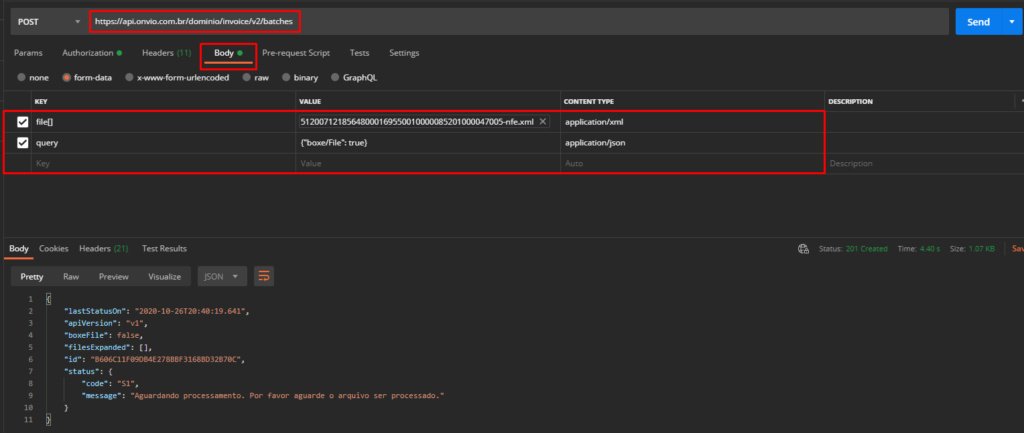Image resolution: width=1024 pixels, height=433 pixels.
Task: Click the status code S1 line
Action: [110, 384]
